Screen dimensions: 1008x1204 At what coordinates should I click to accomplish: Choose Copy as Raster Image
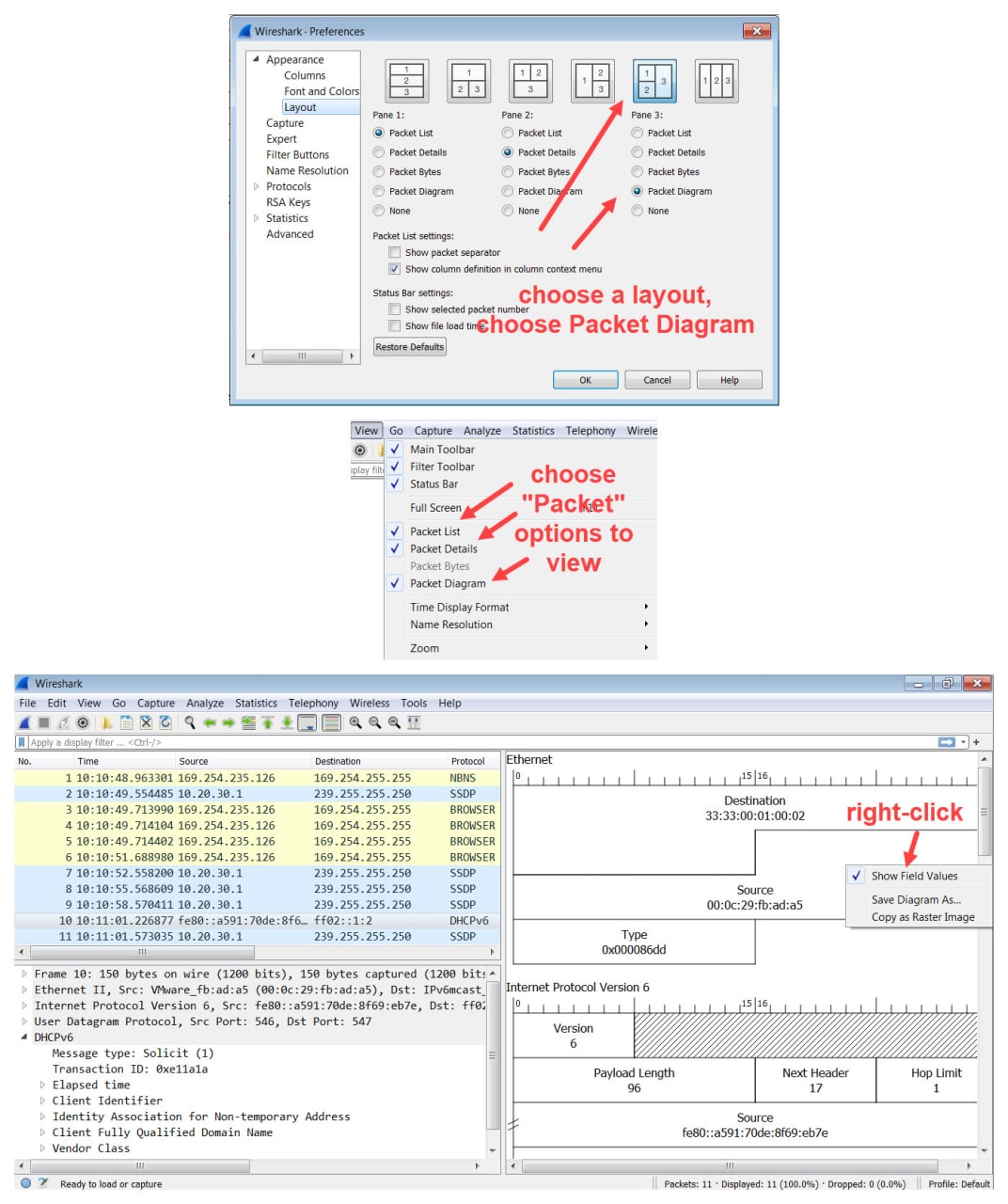click(x=919, y=917)
